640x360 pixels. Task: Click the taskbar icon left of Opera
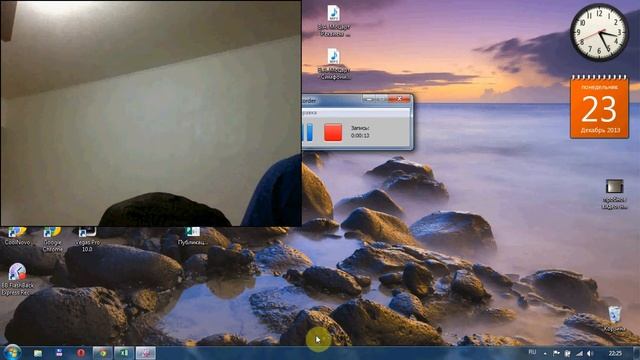pyautogui.click(x=59, y=353)
